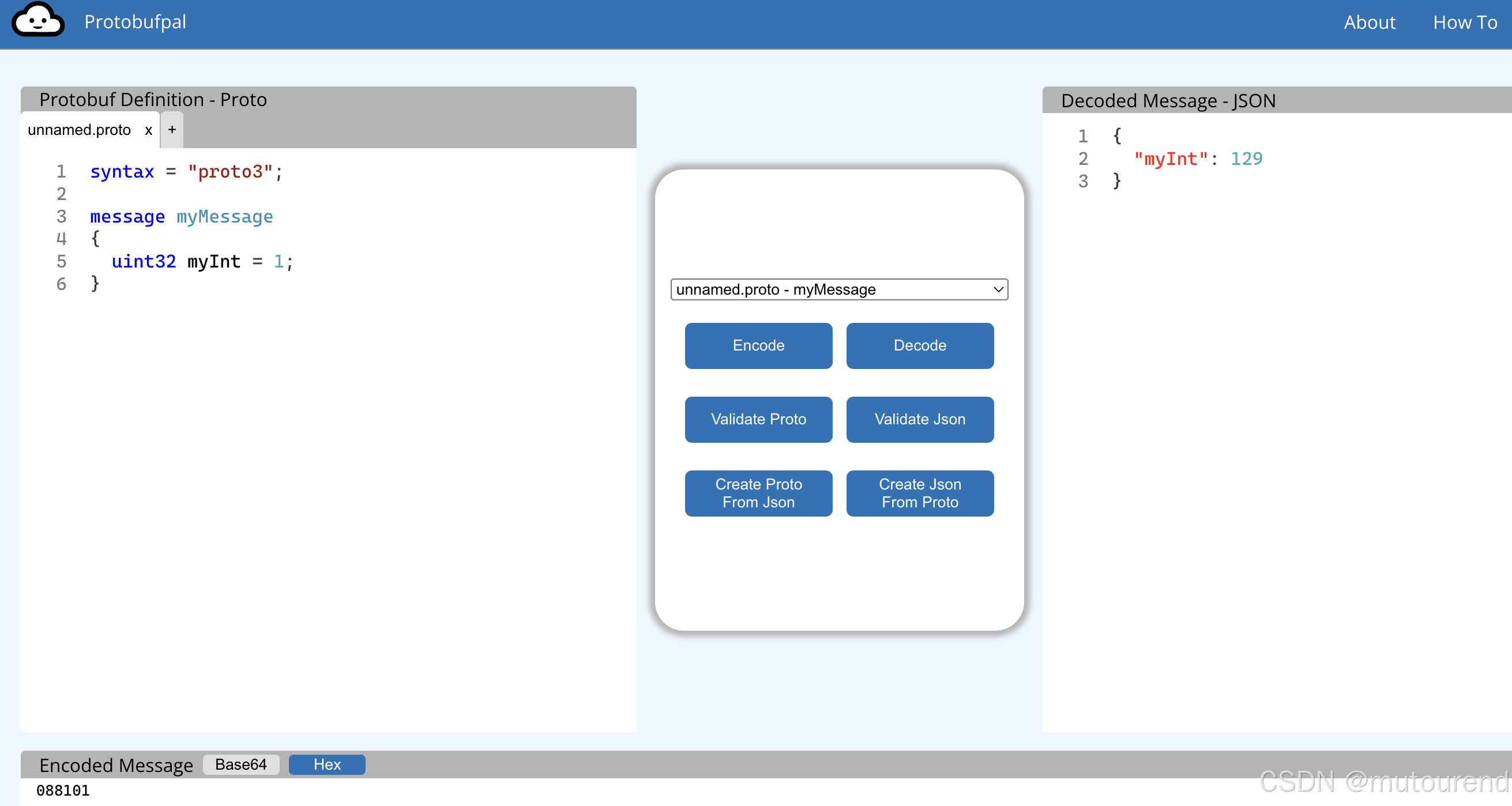Viewport: 1512px width, 806px height.
Task: Click the uint32 myInt line in proto editor
Action: click(x=202, y=262)
